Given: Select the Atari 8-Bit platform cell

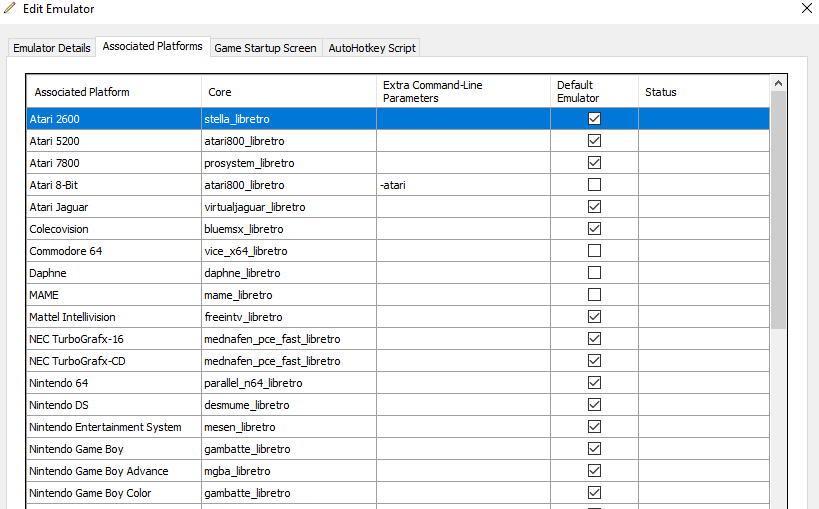Looking at the screenshot, I should 114,184.
